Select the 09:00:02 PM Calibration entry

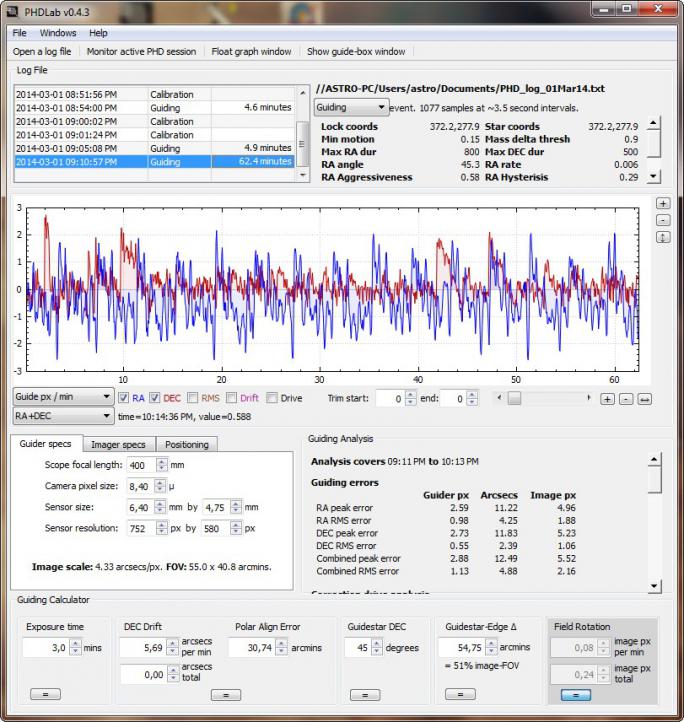click(x=154, y=122)
